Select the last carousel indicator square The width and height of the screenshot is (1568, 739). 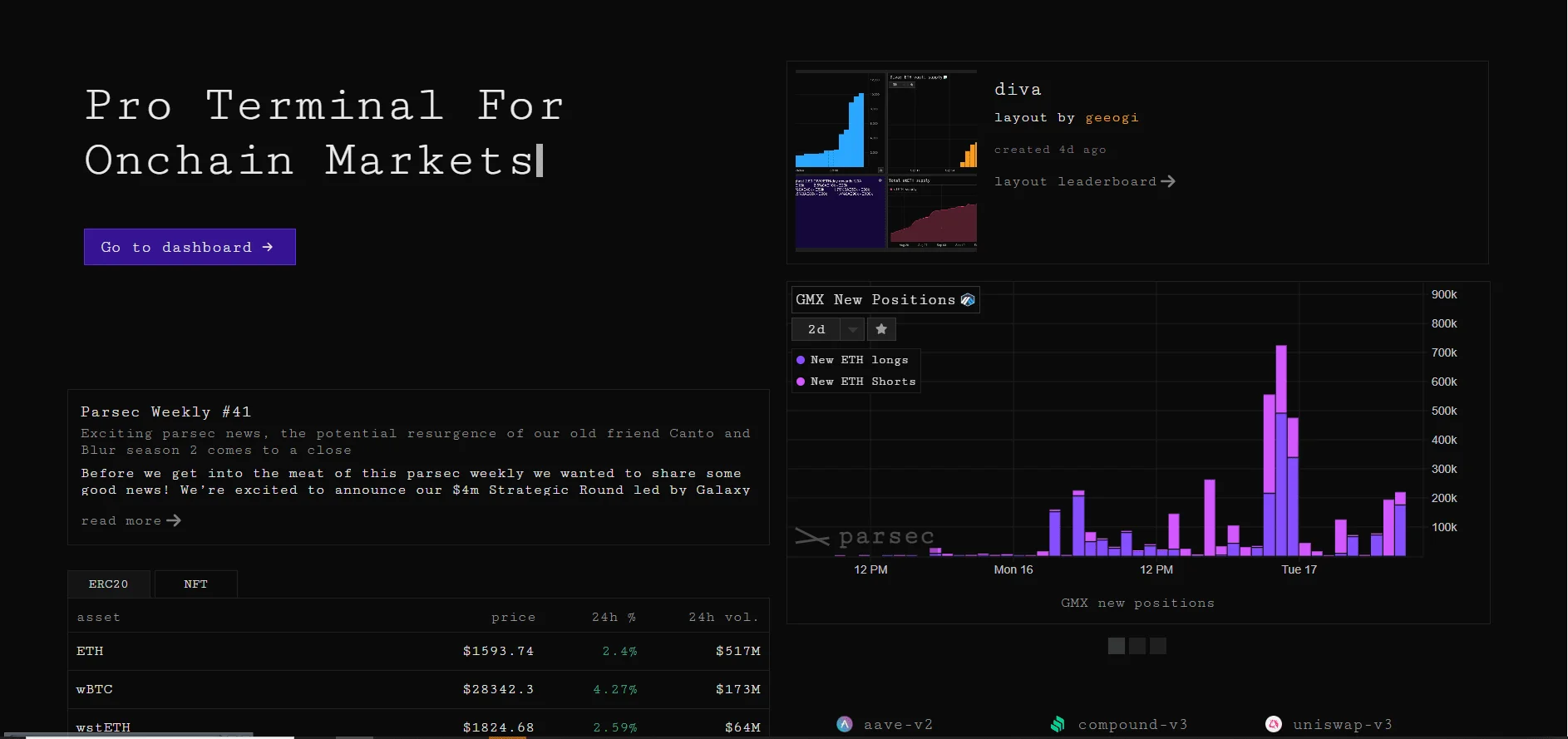click(x=1158, y=646)
